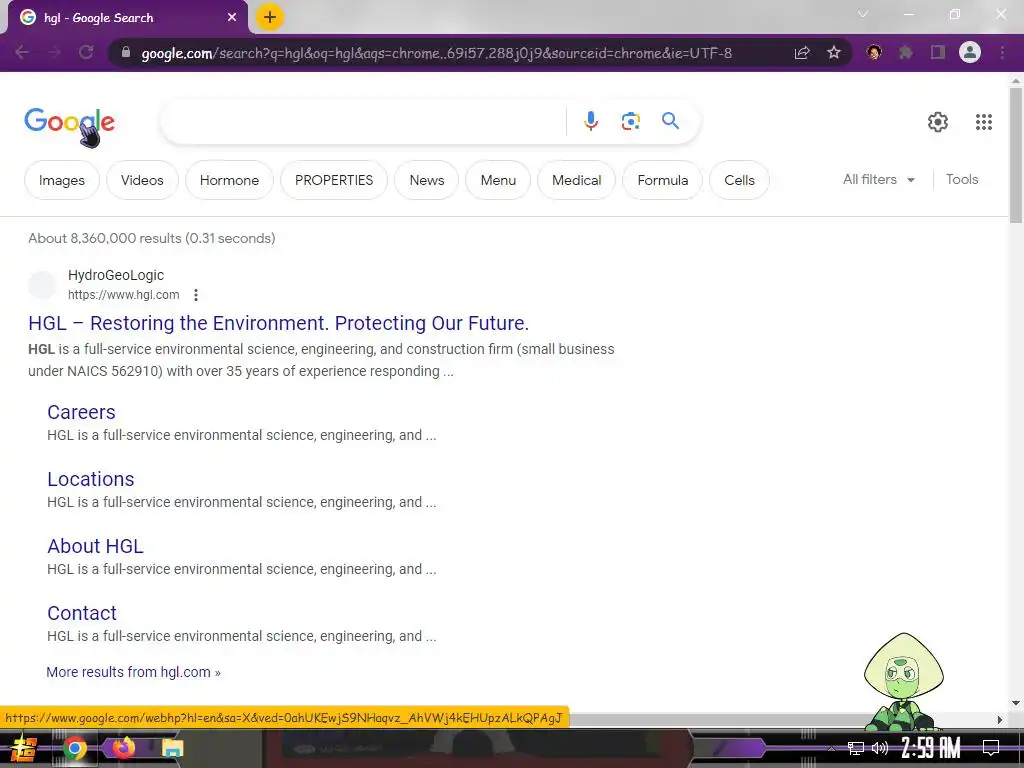Select the Formula filter chip
The image size is (1024, 768).
[663, 180]
